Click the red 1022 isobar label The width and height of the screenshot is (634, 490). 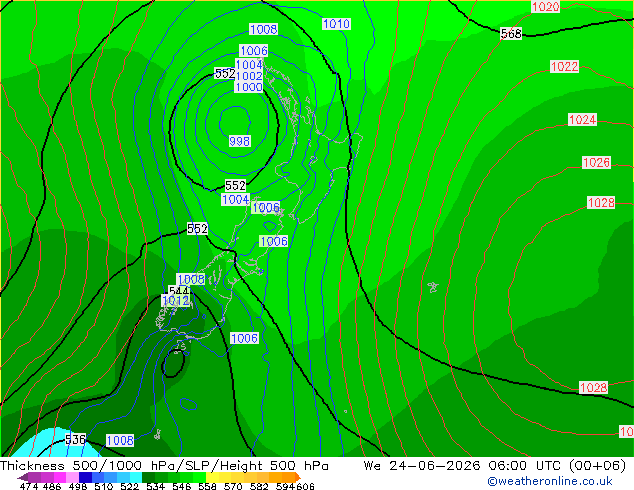point(564,66)
